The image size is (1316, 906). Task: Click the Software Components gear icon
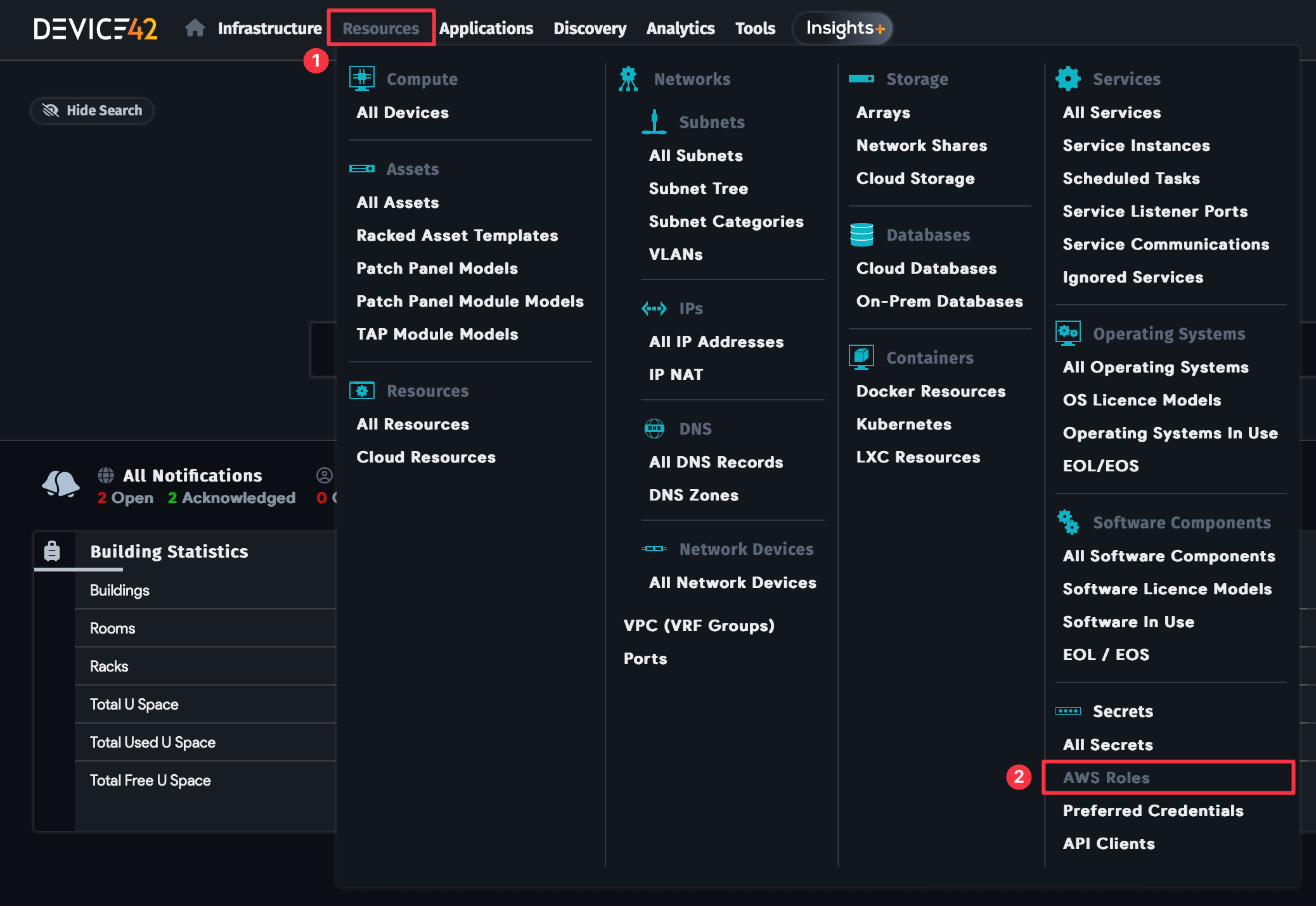coord(1068,522)
